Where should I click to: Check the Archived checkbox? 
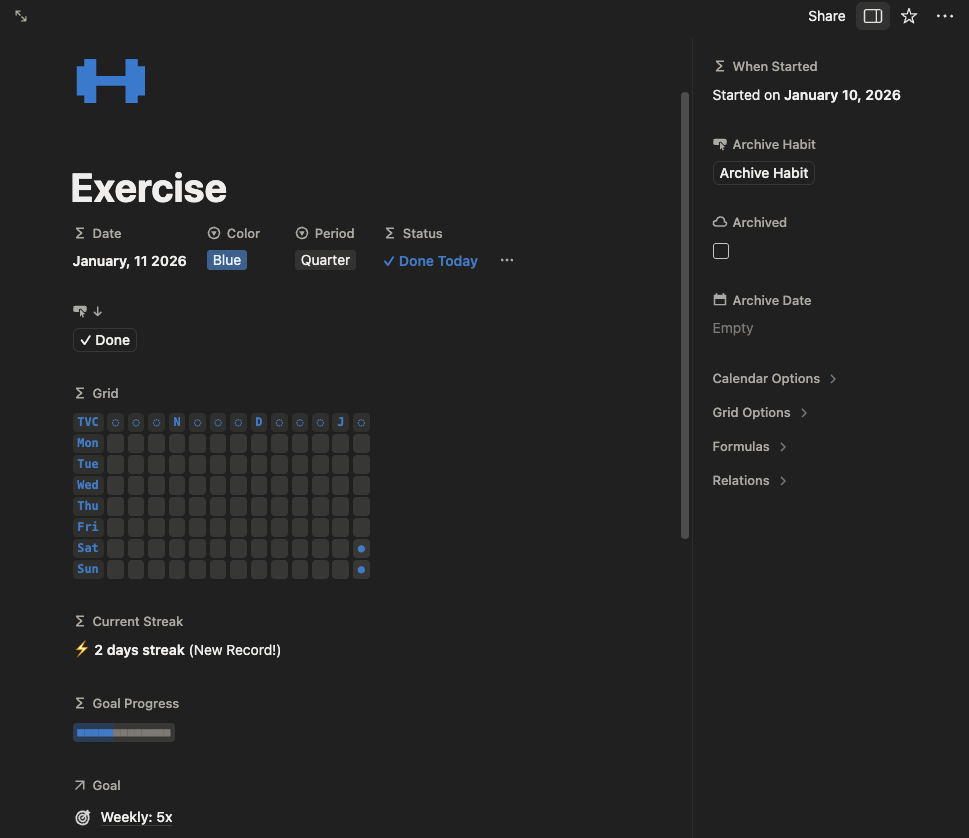[x=721, y=251]
